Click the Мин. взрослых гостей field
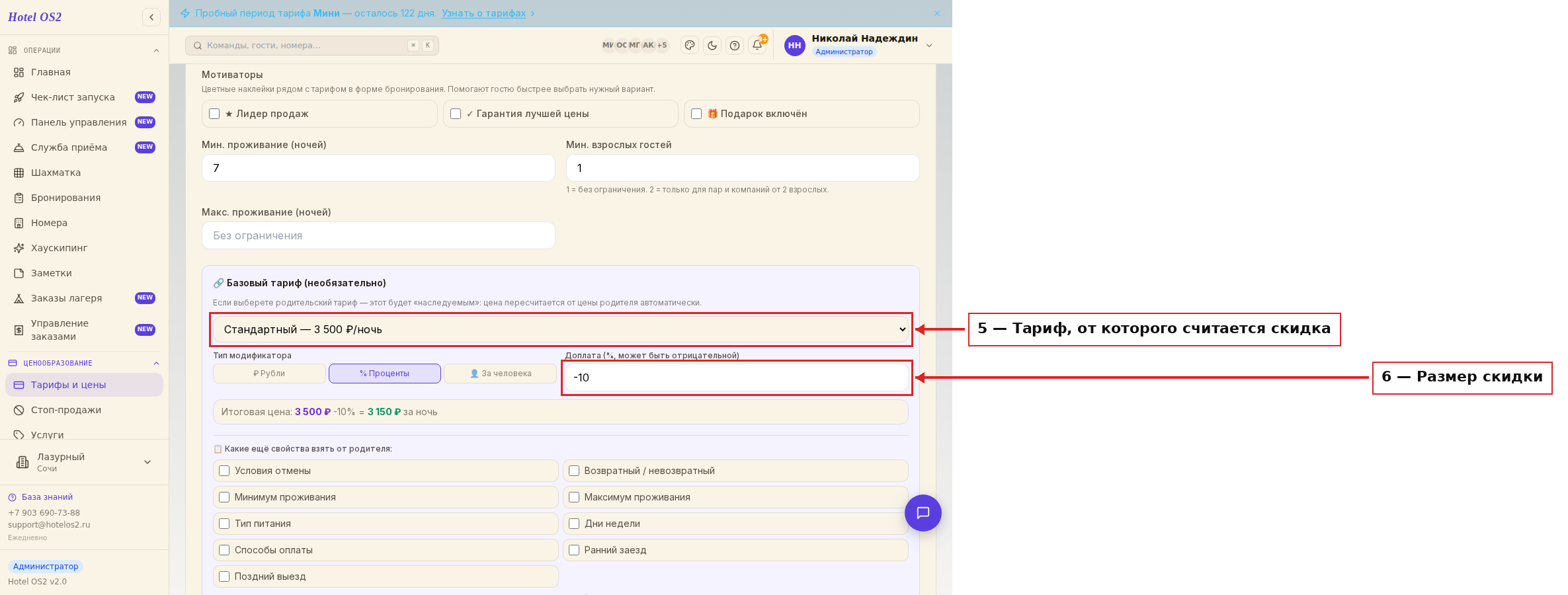Image resolution: width=1568 pixels, height=595 pixels. (x=743, y=168)
